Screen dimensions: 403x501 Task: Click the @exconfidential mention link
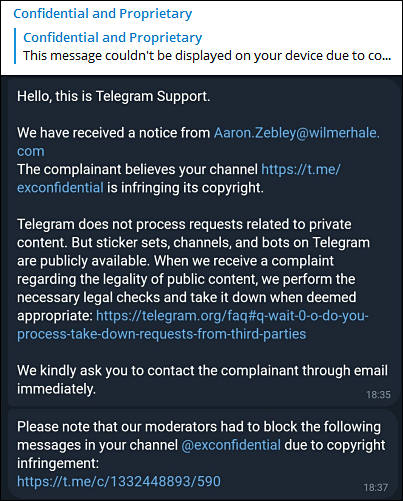tap(231, 445)
